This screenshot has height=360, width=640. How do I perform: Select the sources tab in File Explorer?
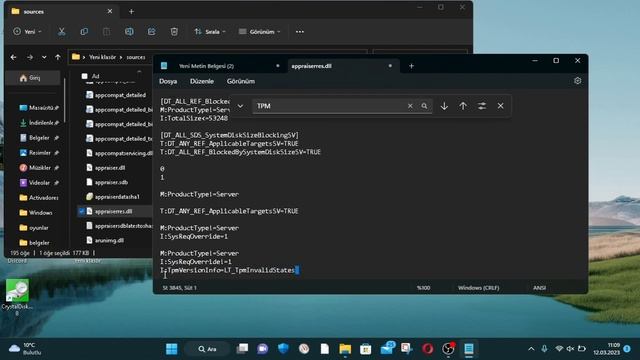(x=61, y=11)
